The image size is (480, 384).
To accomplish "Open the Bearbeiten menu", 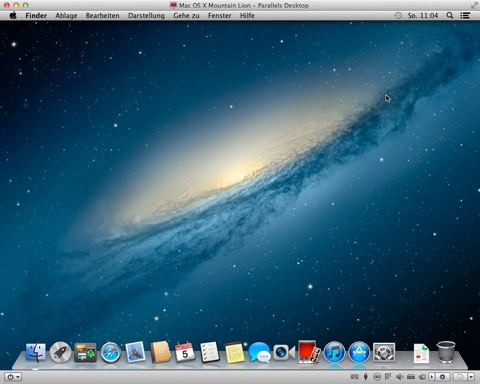I will pyautogui.click(x=102, y=16).
